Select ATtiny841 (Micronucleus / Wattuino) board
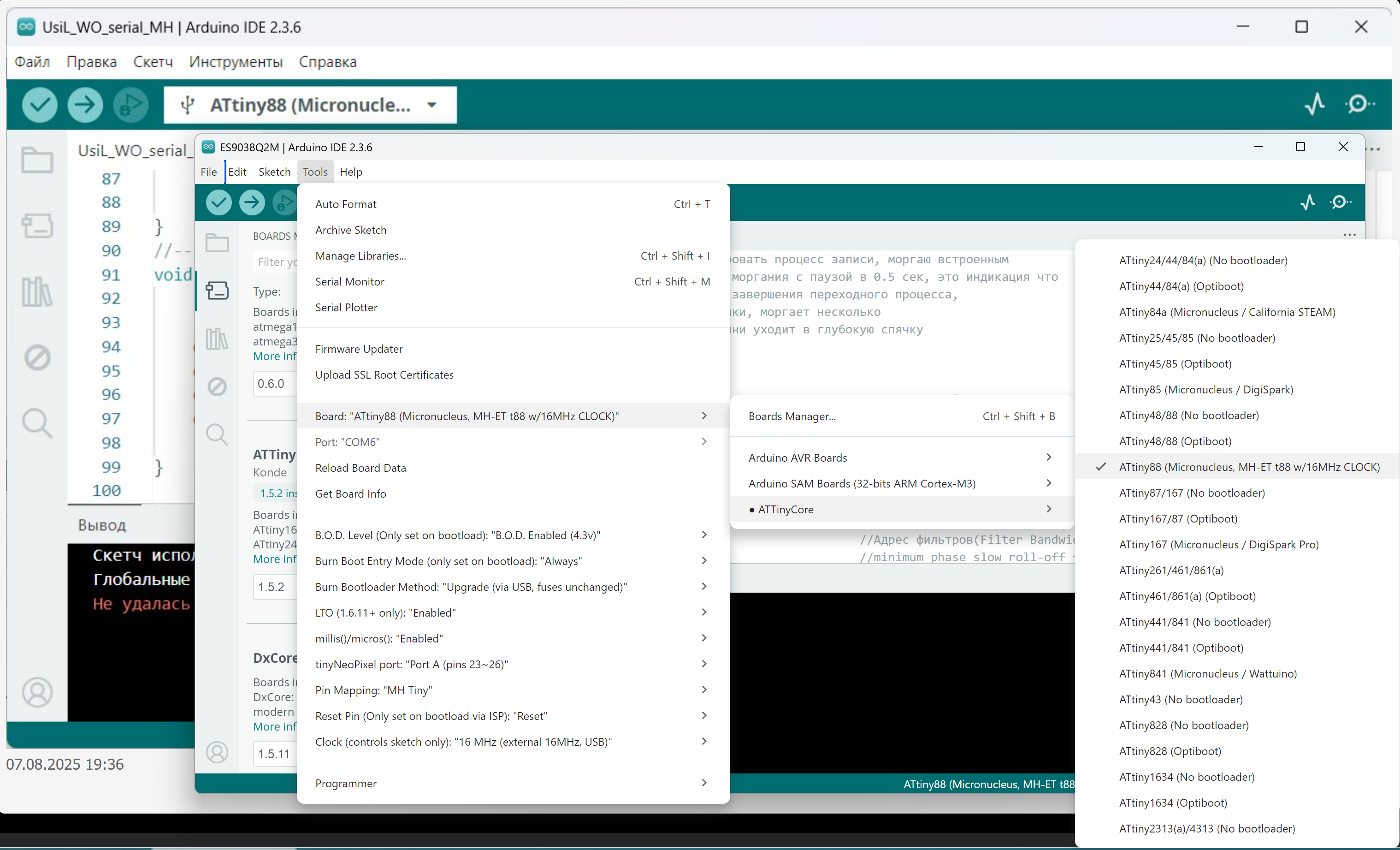This screenshot has height=850, width=1400. [x=1237, y=674]
